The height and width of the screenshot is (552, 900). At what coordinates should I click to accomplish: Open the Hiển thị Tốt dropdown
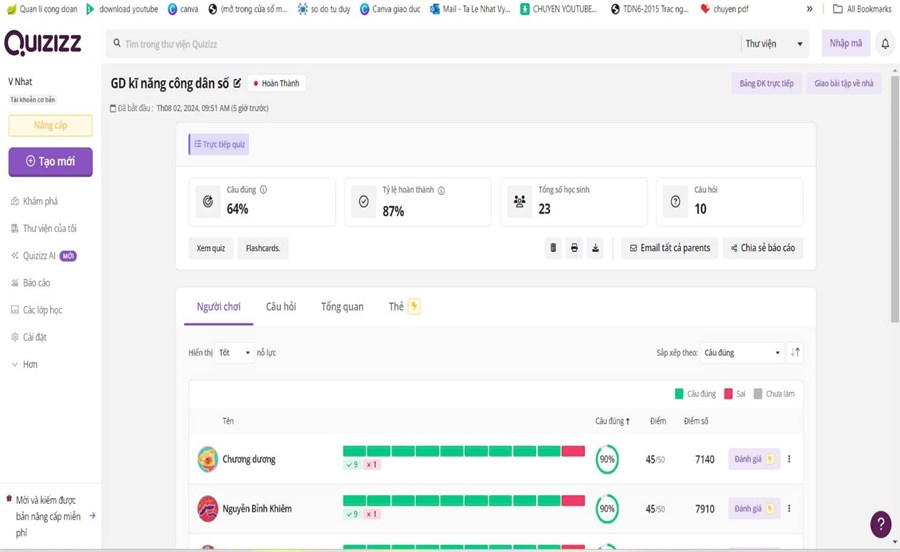pos(234,352)
